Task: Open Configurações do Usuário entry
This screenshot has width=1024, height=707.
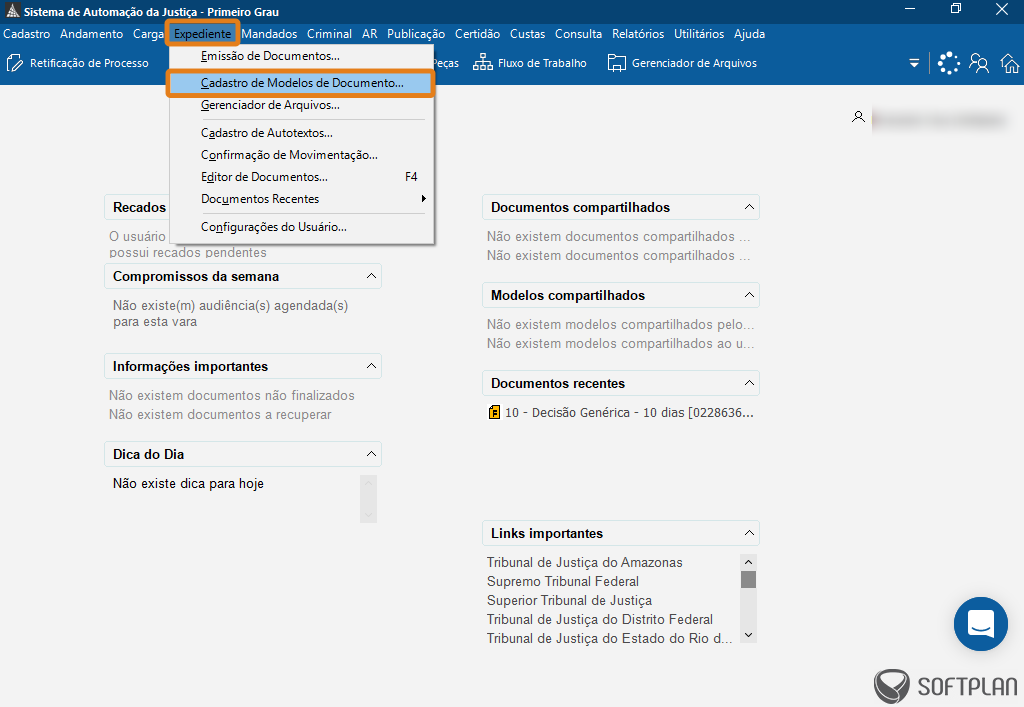Action: tap(301, 227)
